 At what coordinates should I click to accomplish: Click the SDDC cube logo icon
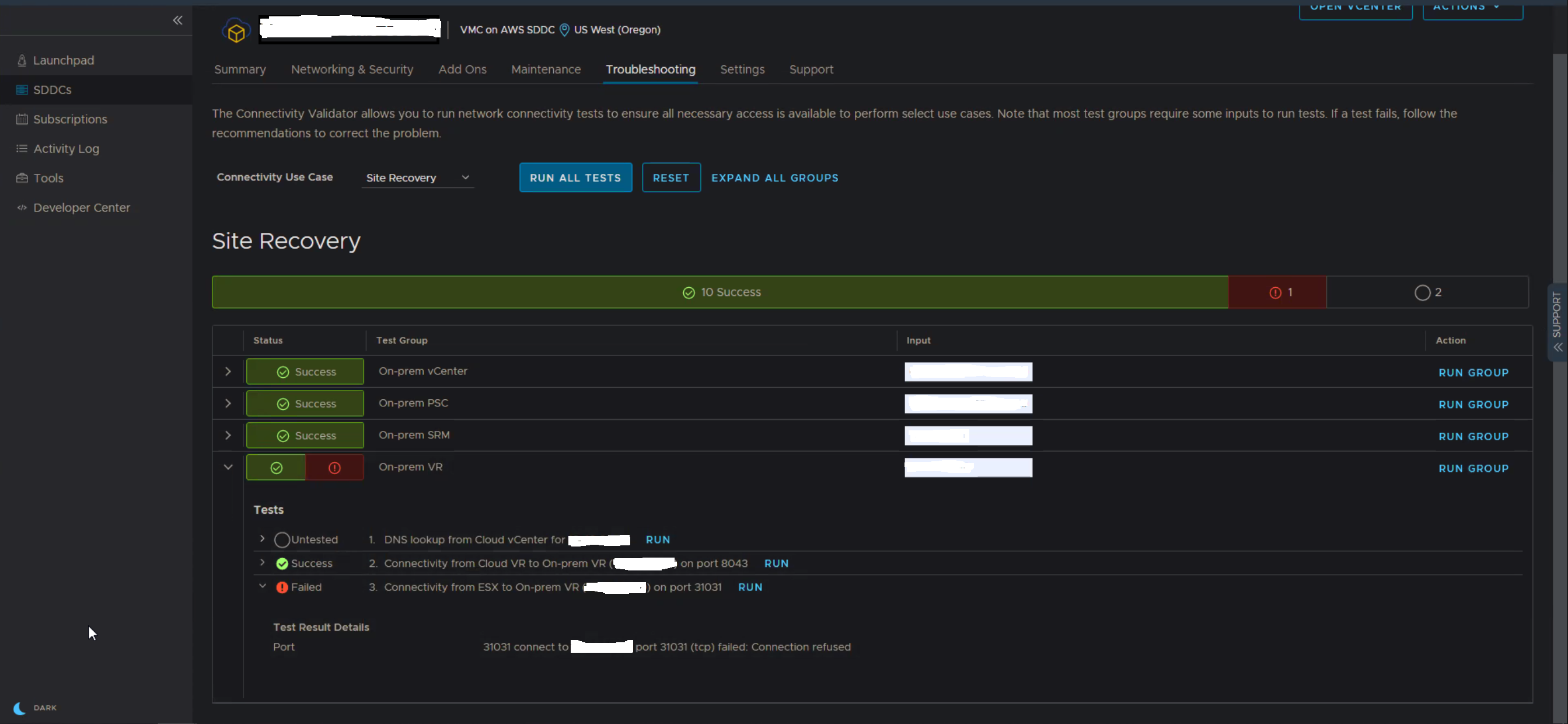pos(236,31)
